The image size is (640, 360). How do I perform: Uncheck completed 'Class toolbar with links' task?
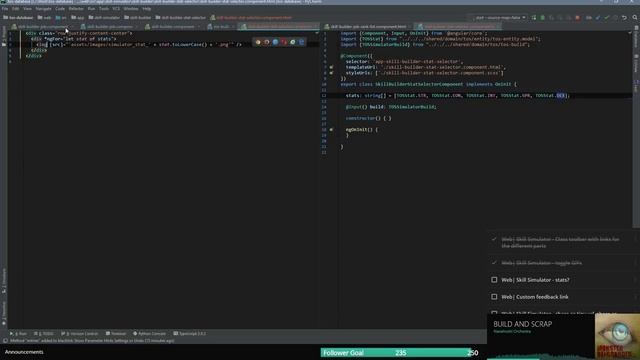[x=494, y=239]
